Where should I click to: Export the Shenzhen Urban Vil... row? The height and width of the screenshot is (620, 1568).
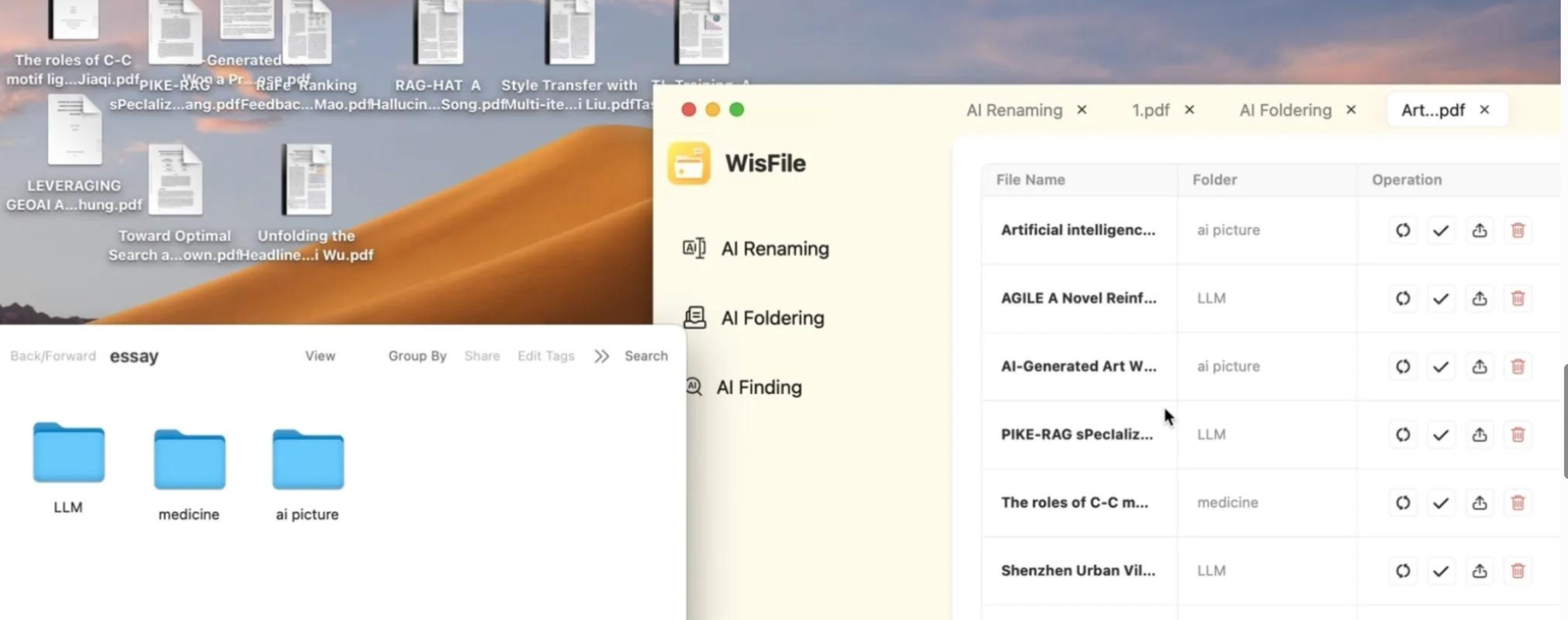(1480, 572)
